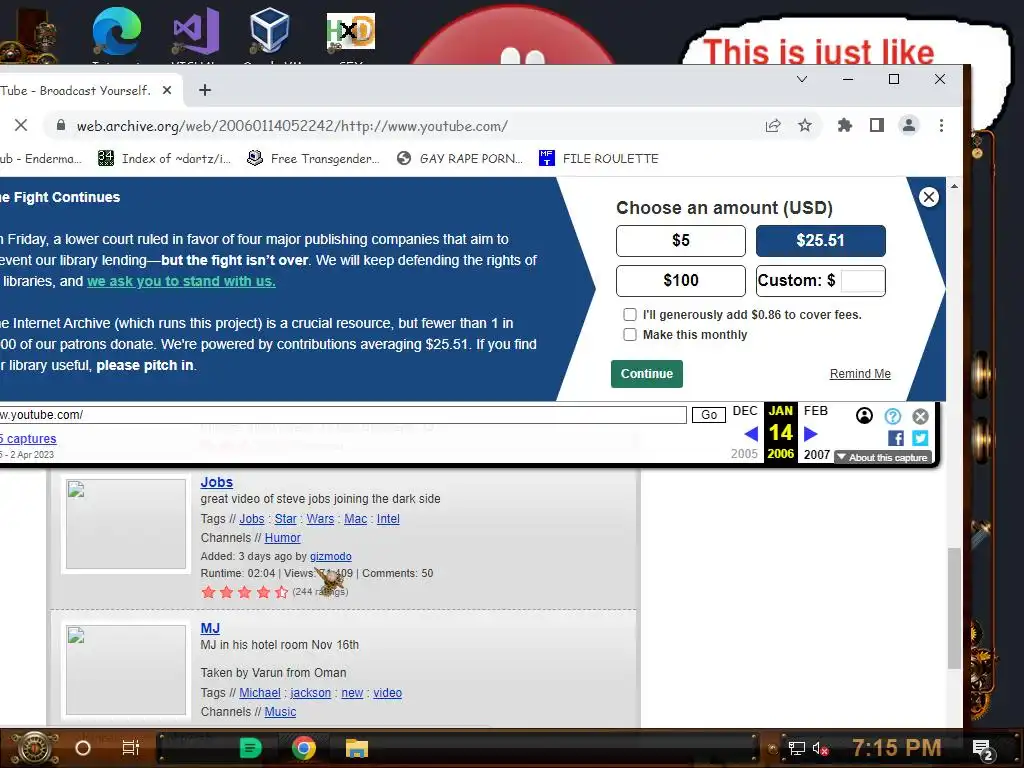This screenshot has width=1024, height=768.
Task: Click the Custom amount input field
Action: click(x=862, y=281)
